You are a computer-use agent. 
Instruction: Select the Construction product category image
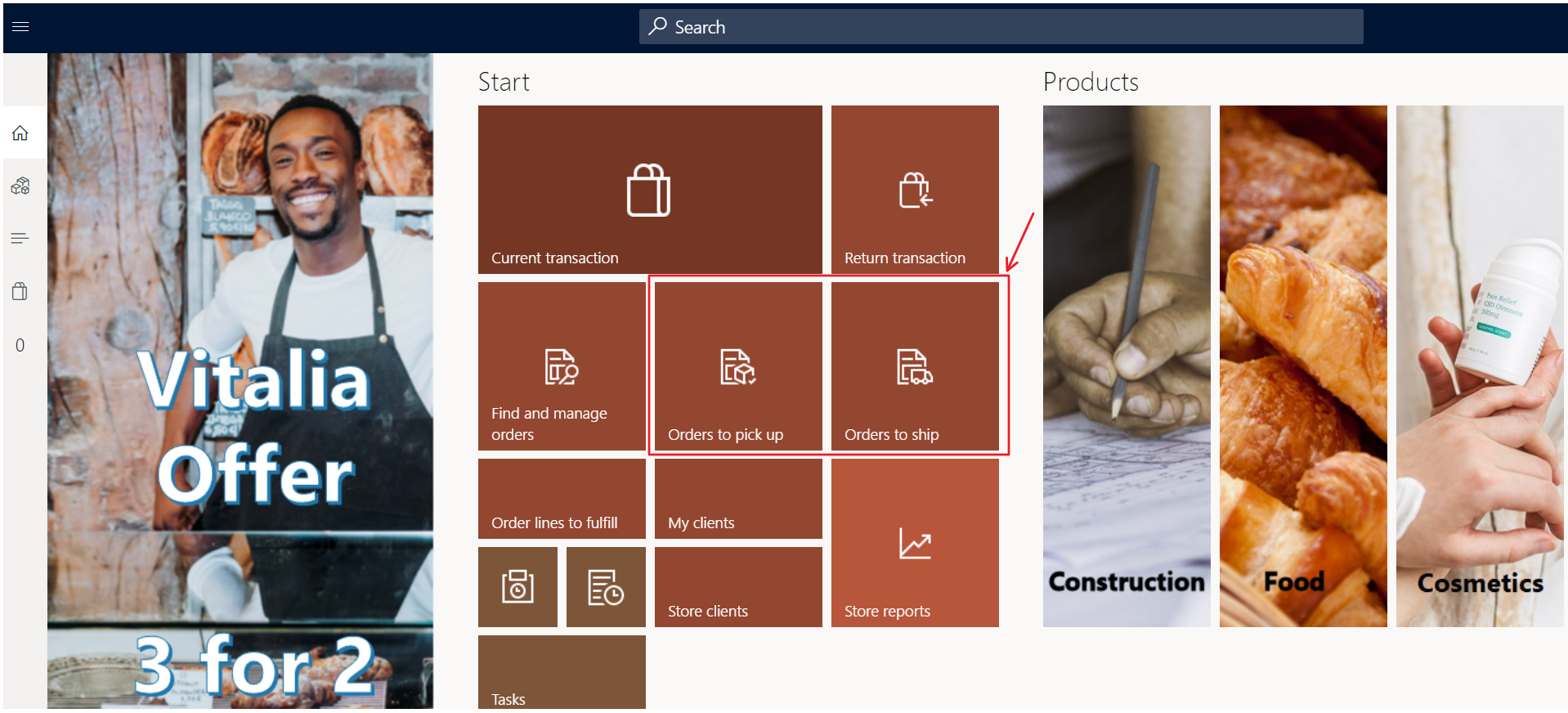[1127, 366]
